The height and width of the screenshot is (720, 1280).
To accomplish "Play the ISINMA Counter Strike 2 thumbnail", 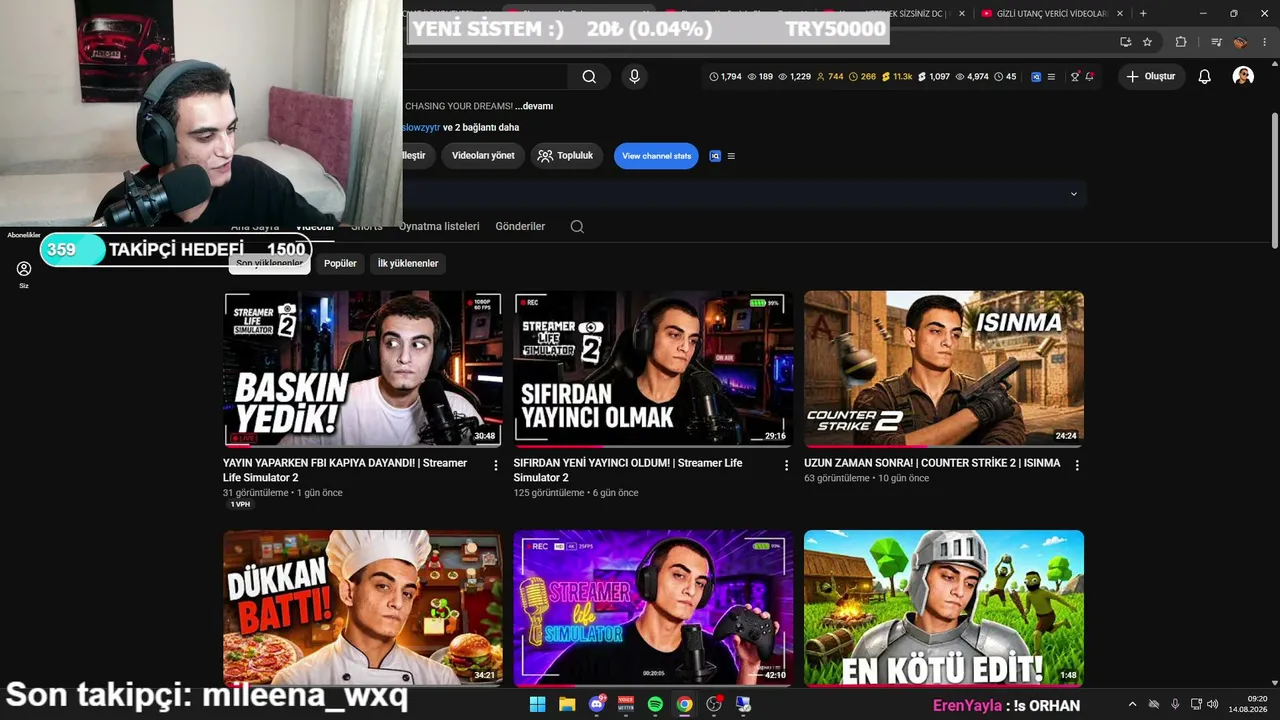I will click(944, 369).
